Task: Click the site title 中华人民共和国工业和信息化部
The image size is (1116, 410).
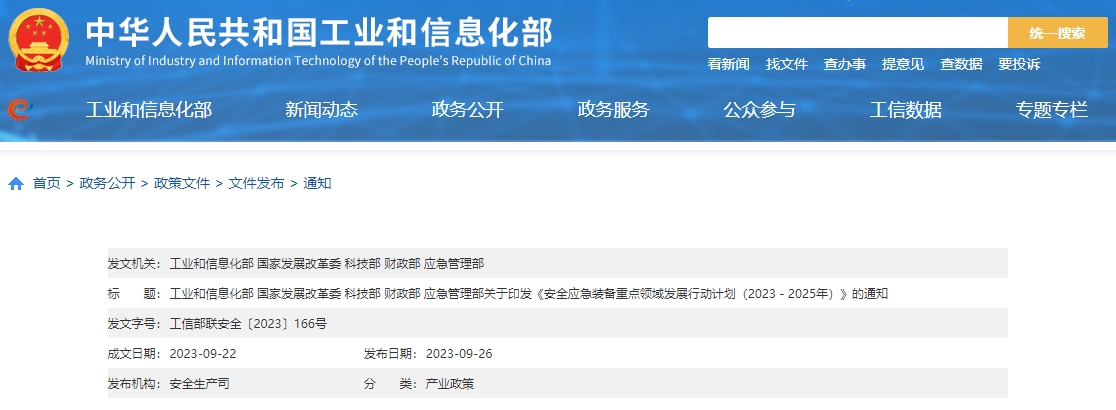Action: (319, 33)
